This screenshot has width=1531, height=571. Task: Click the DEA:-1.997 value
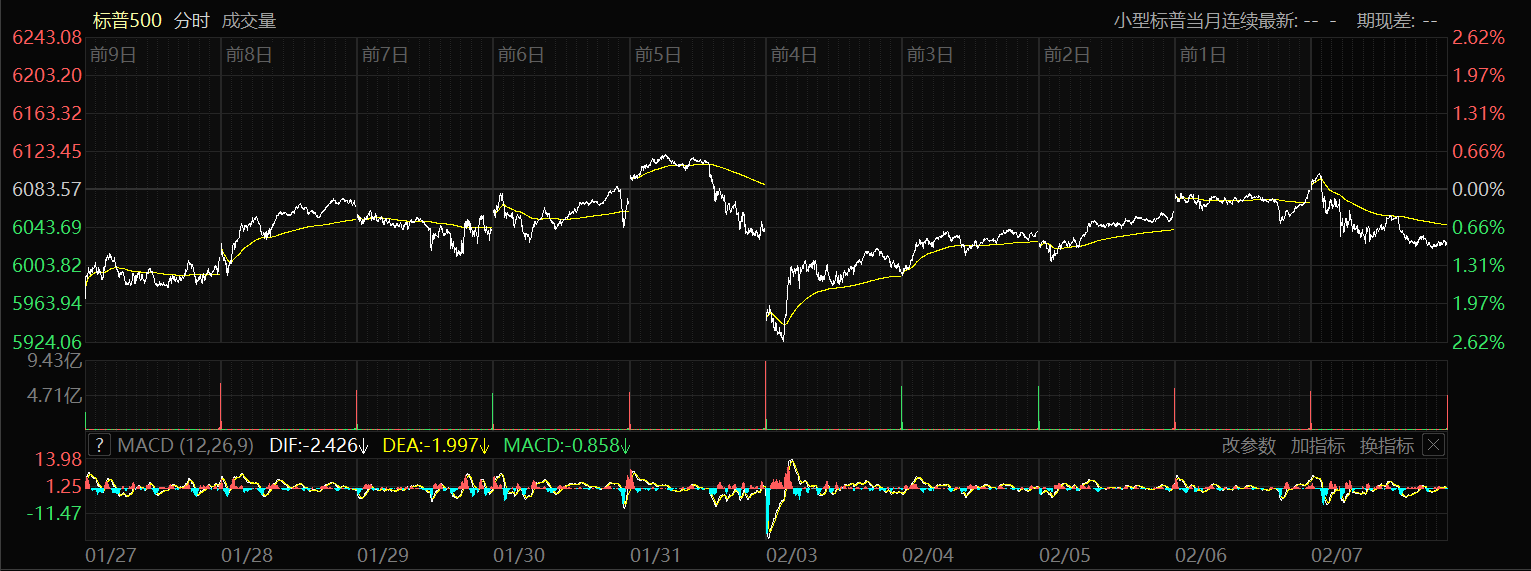coord(437,445)
